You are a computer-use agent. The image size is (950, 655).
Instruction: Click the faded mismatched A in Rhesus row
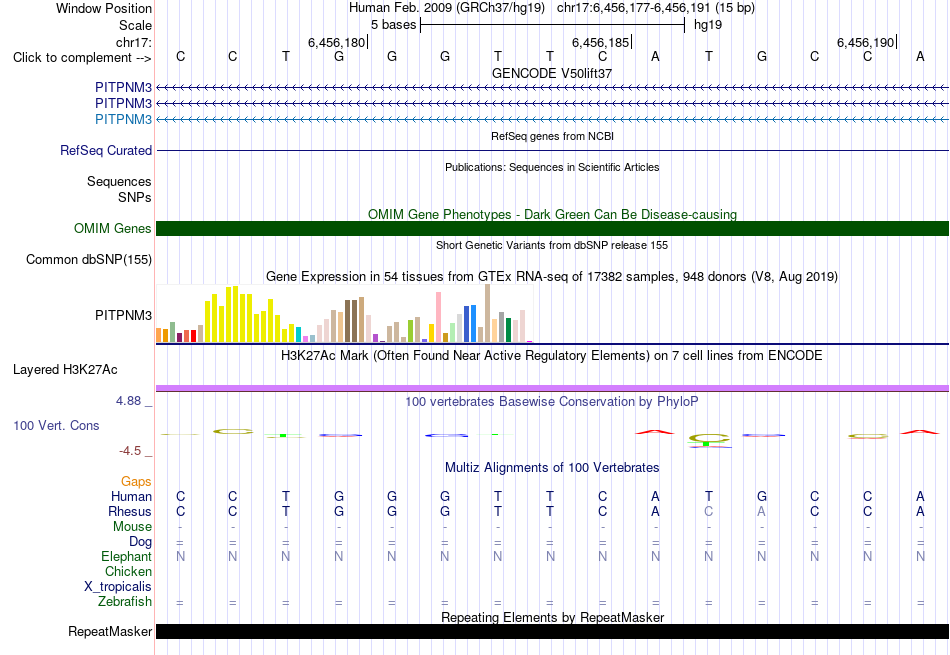[x=762, y=511]
